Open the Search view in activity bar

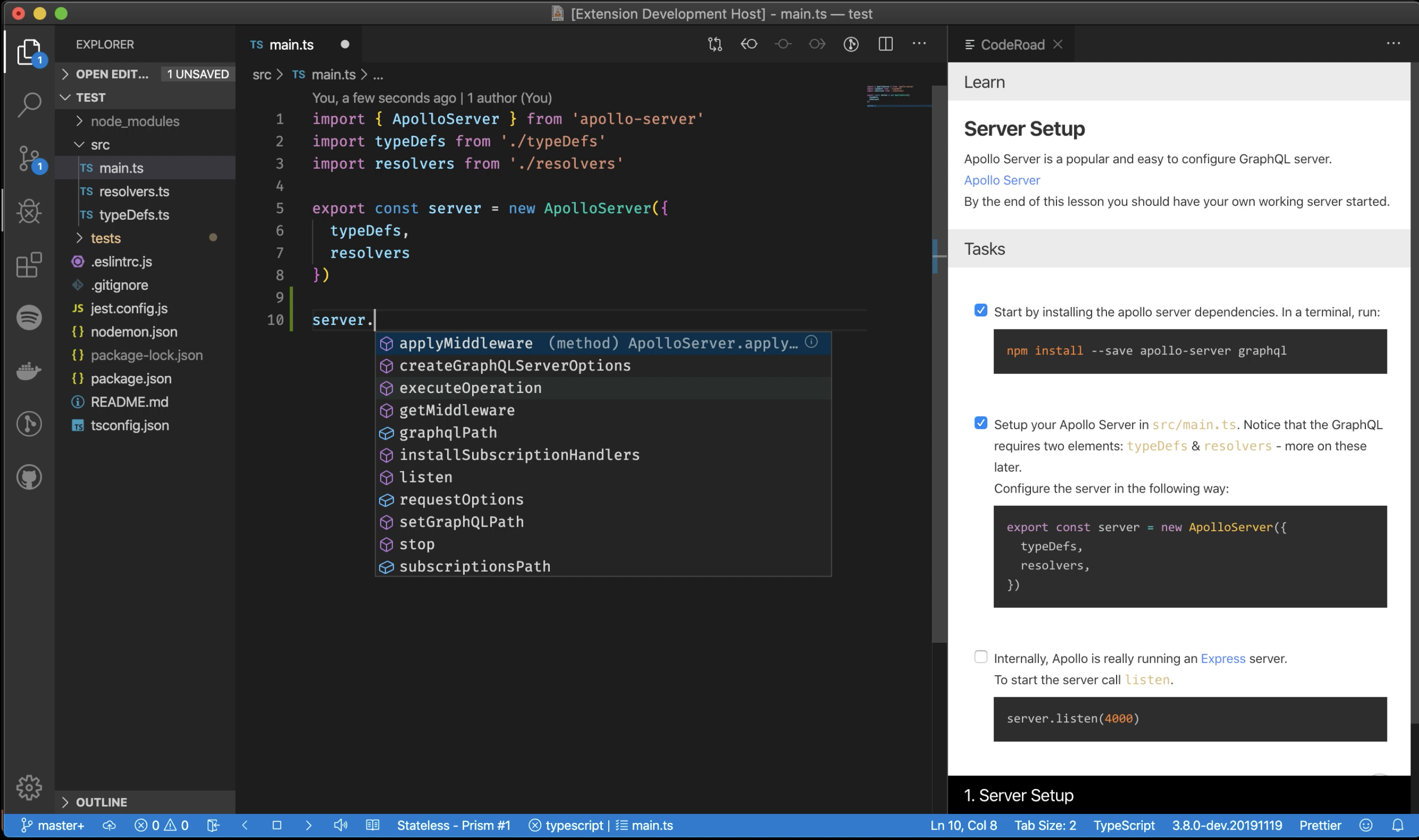click(29, 105)
